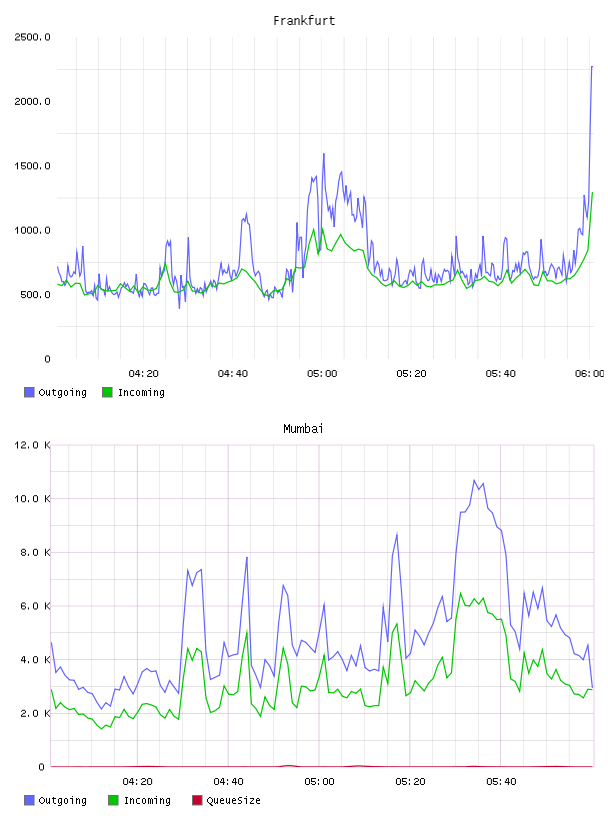Click the 06:00 time label on Frankfurt chart
Viewport: 608px width, 816px height.
[590, 374]
